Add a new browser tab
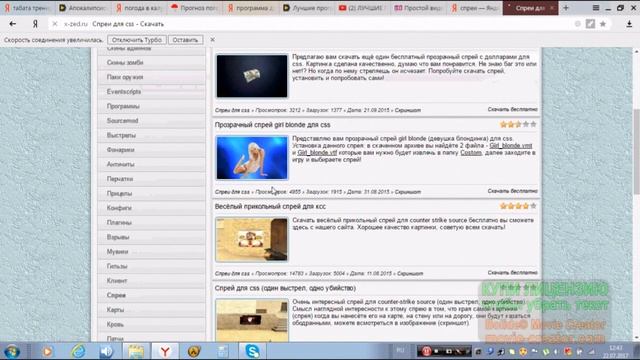Screen dimensions: 640x360 point(566,8)
